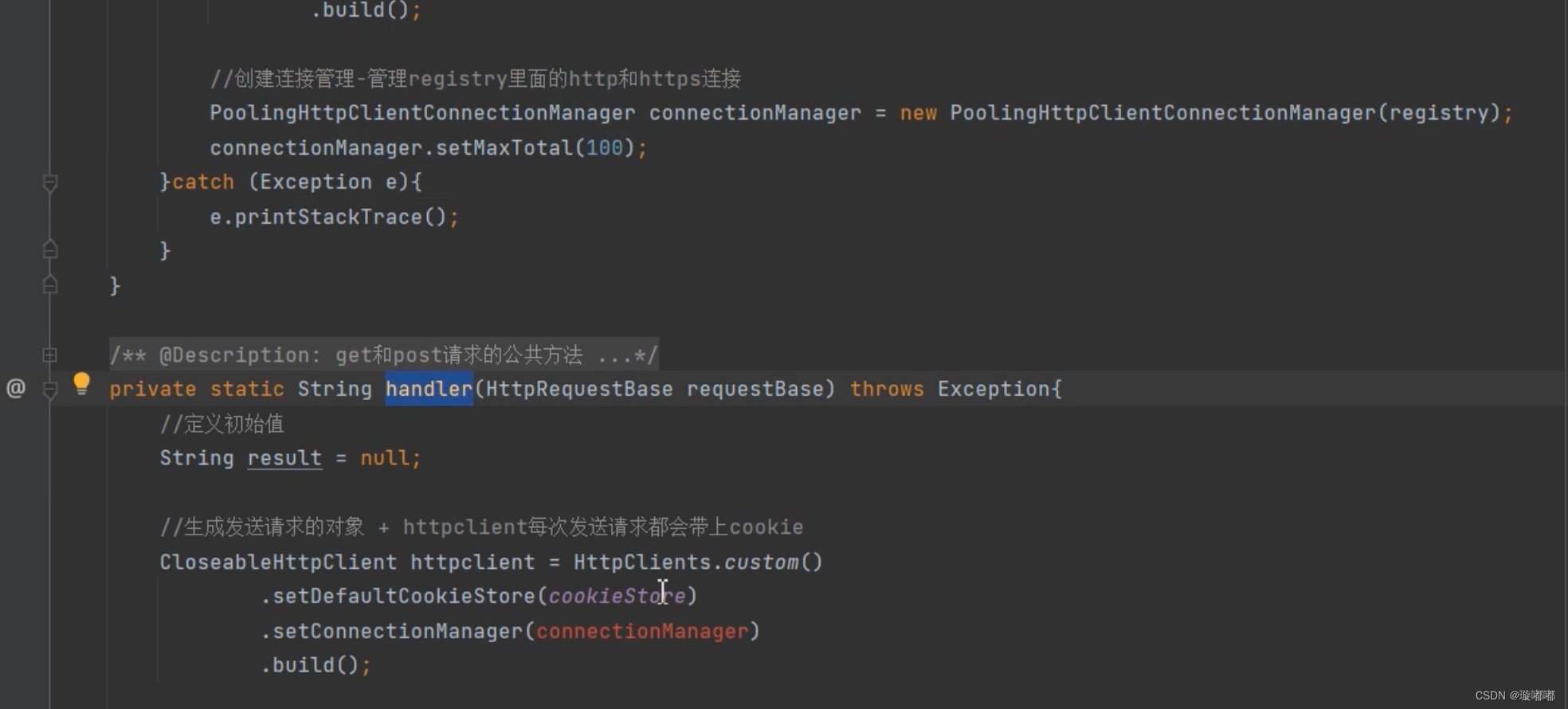
Task: Click the HttpClients class reference
Action: tap(642, 562)
